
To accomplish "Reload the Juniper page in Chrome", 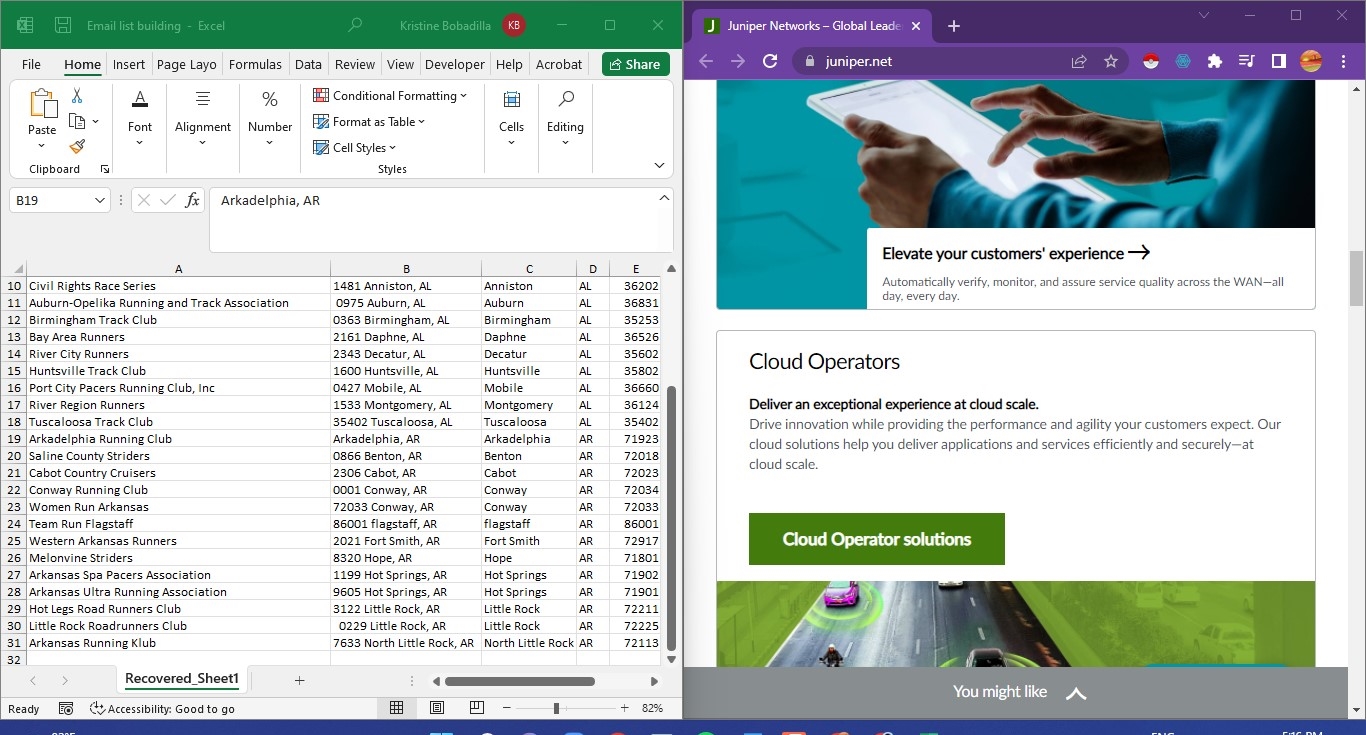I will click(770, 61).
